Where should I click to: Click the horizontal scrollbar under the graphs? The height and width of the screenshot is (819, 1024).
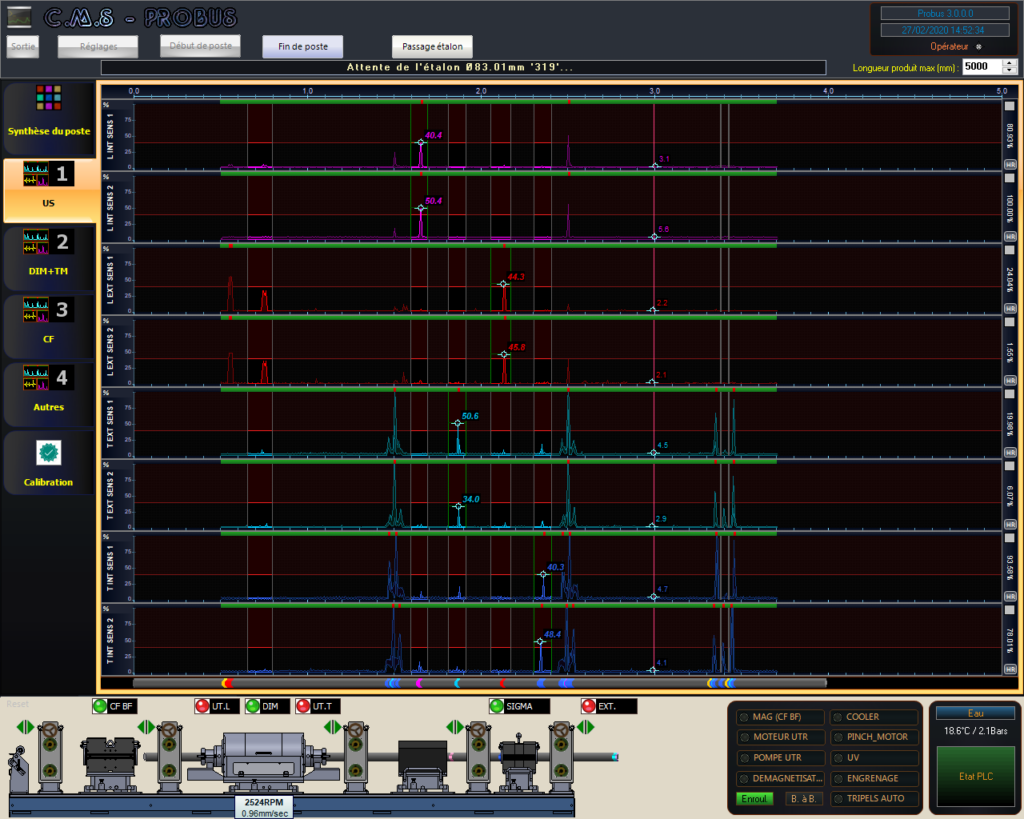480,683
